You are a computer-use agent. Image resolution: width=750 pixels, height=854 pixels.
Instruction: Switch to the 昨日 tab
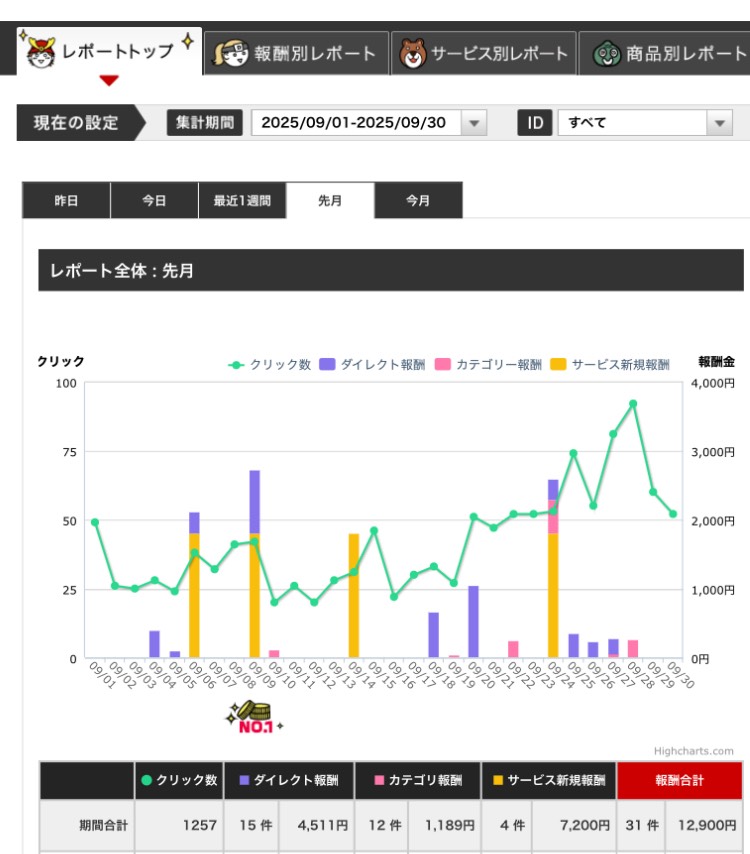point(66,200)
